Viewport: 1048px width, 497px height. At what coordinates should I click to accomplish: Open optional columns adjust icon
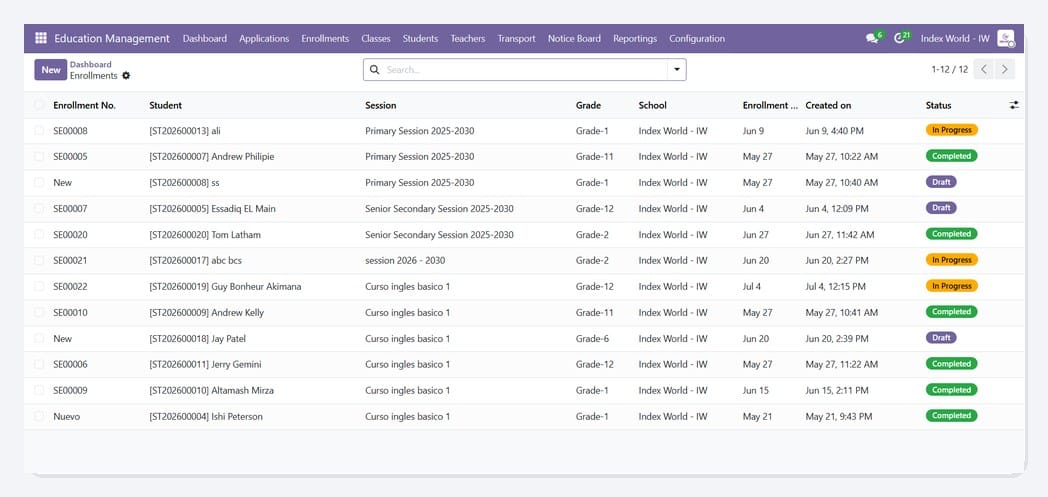click(x=1014, y=105)
